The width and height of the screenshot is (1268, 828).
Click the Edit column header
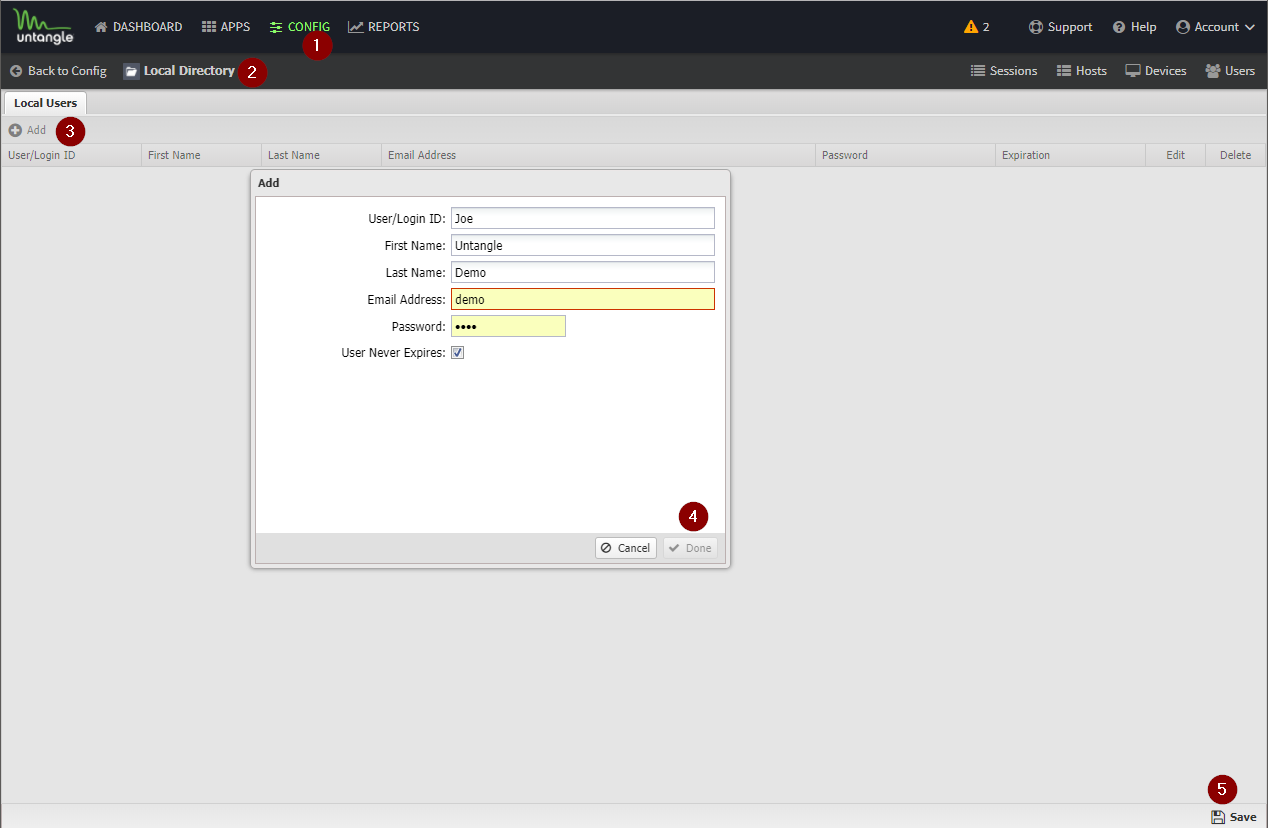1175,155
